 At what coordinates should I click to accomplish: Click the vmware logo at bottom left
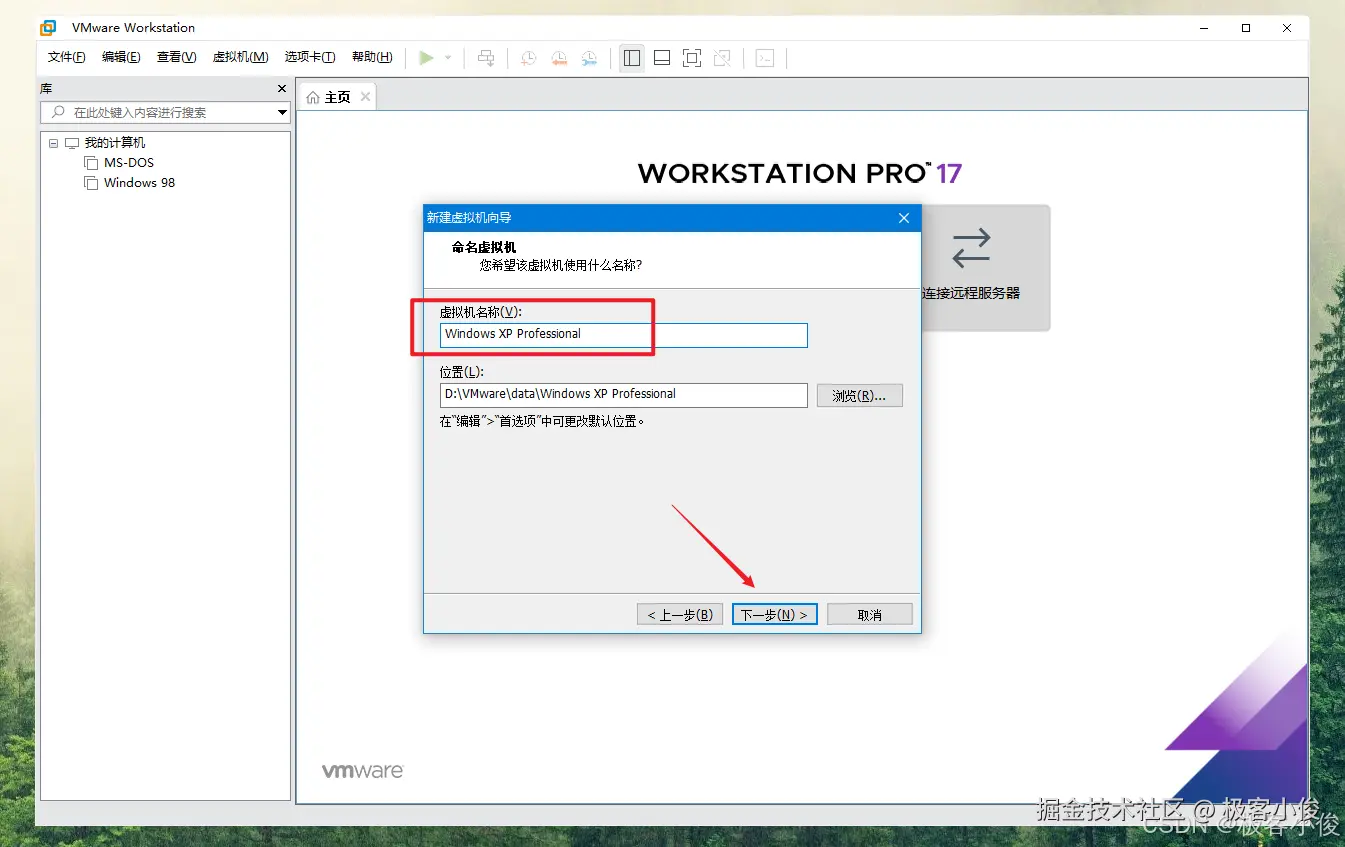(x=363, y=771)
